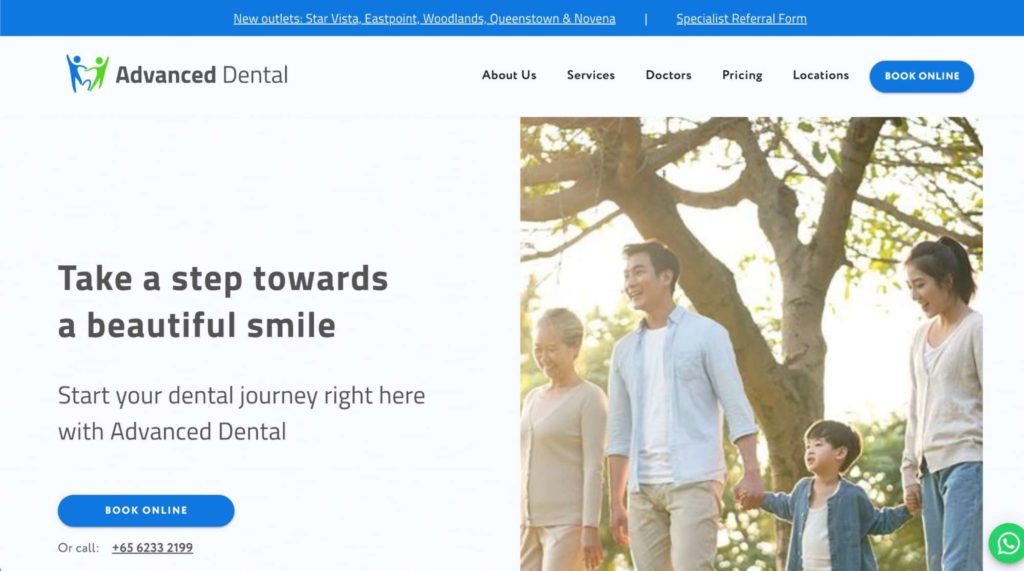Select heading 'Take a step towards'

point(223,279)
